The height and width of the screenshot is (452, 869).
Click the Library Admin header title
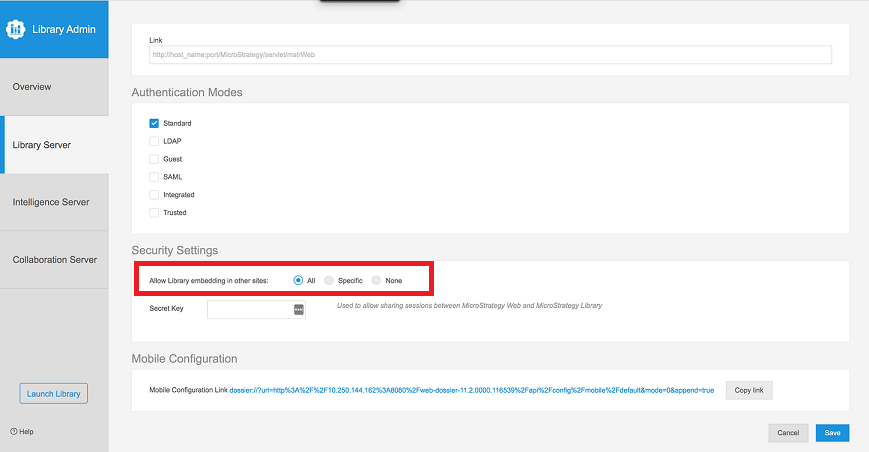pyautogui.click(x=64, y=29)
